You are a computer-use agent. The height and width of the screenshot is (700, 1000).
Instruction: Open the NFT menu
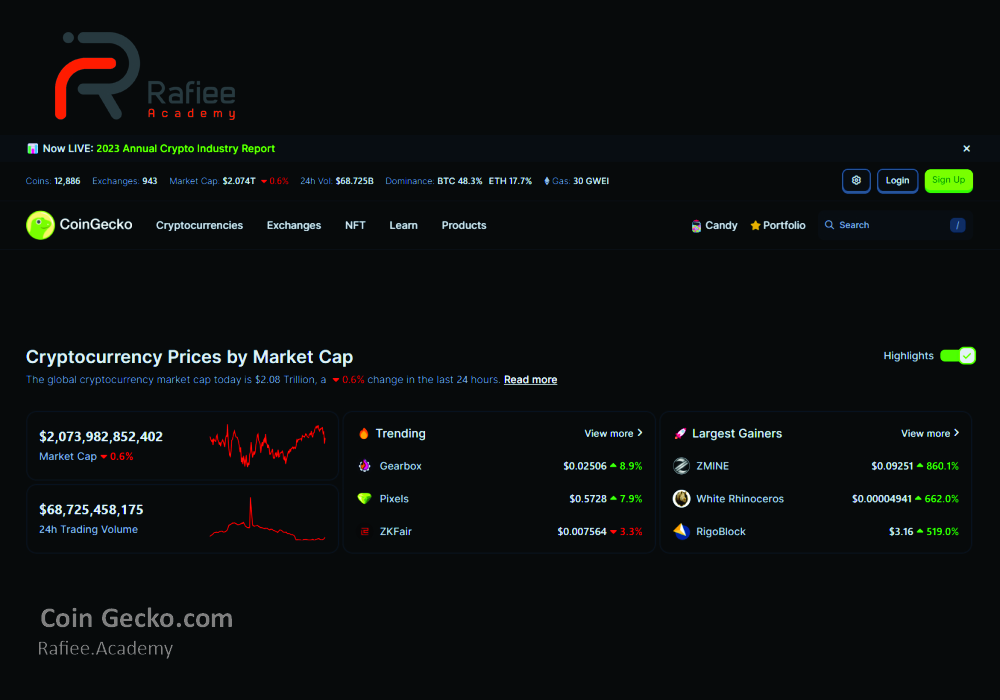(355, 226)
